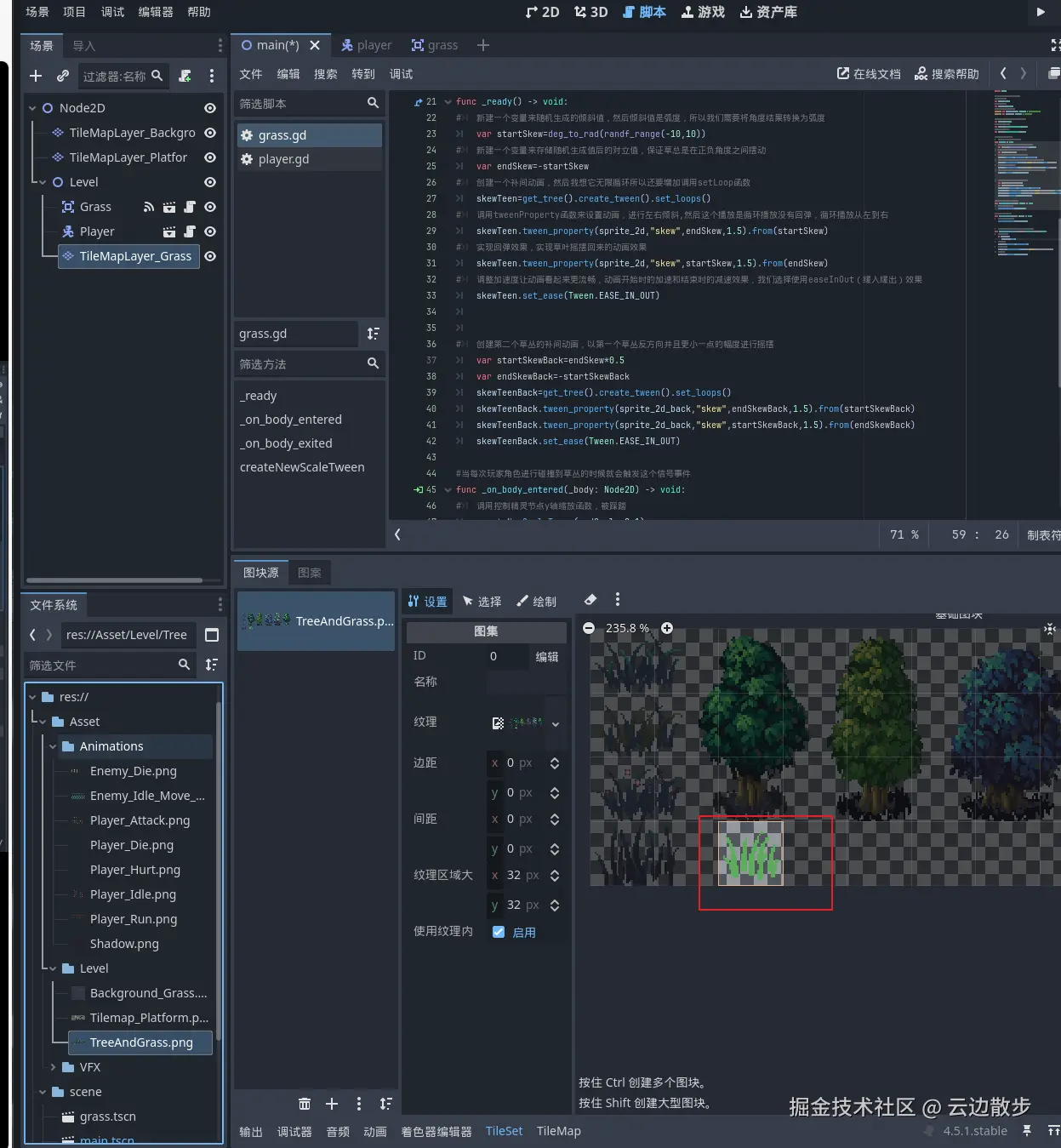Toggle script list sort order for grass.gd
Viewport: 1061px width, 1148px height.
[373, 334]
